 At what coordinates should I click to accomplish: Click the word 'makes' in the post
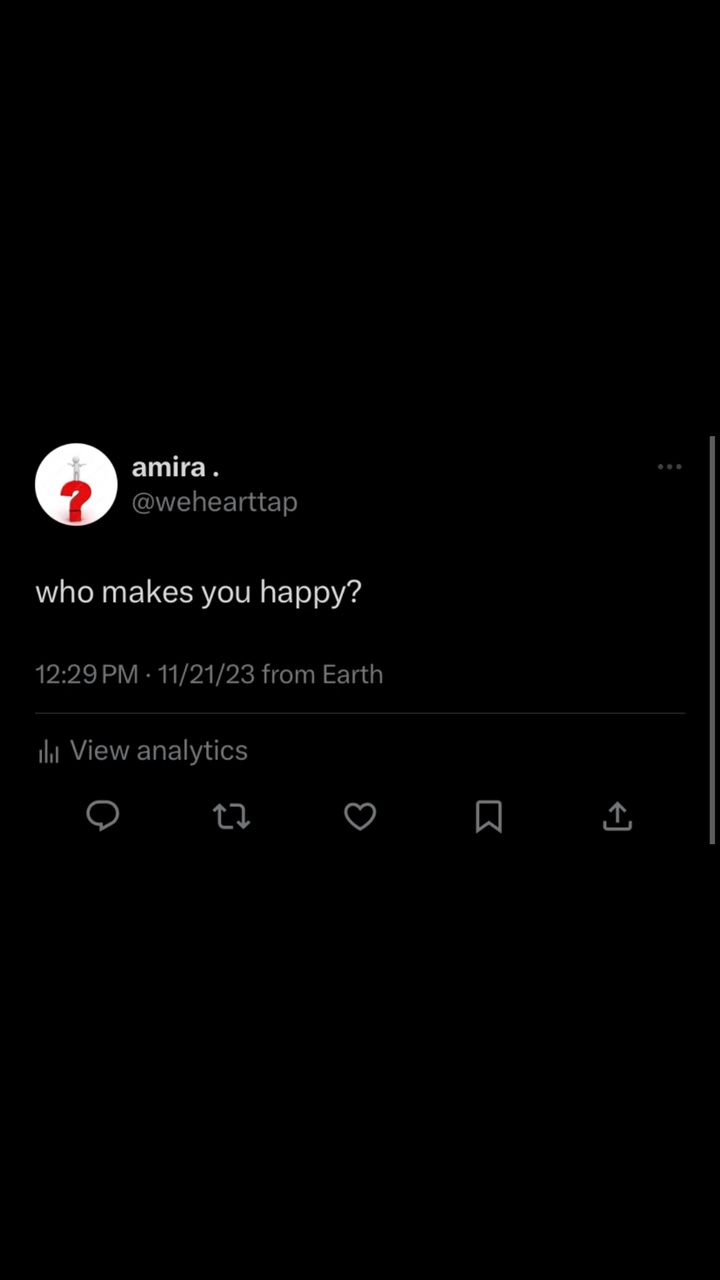coord(147,592)
